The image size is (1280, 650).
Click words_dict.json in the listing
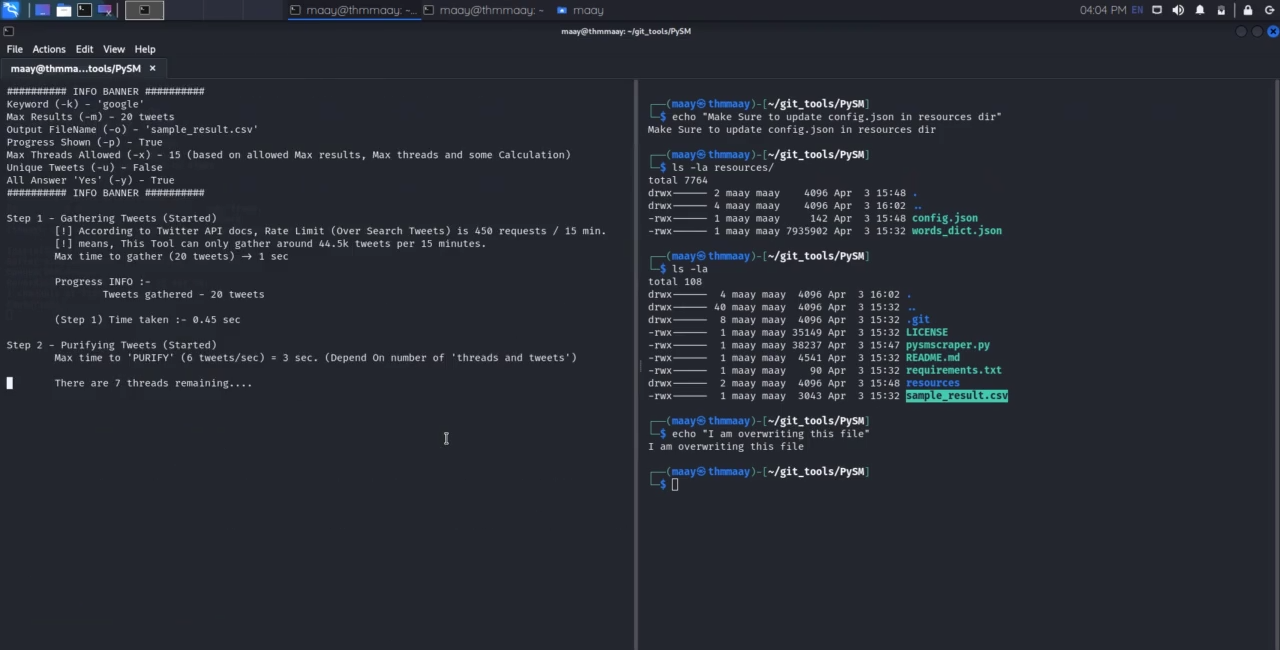pos(957,231)
